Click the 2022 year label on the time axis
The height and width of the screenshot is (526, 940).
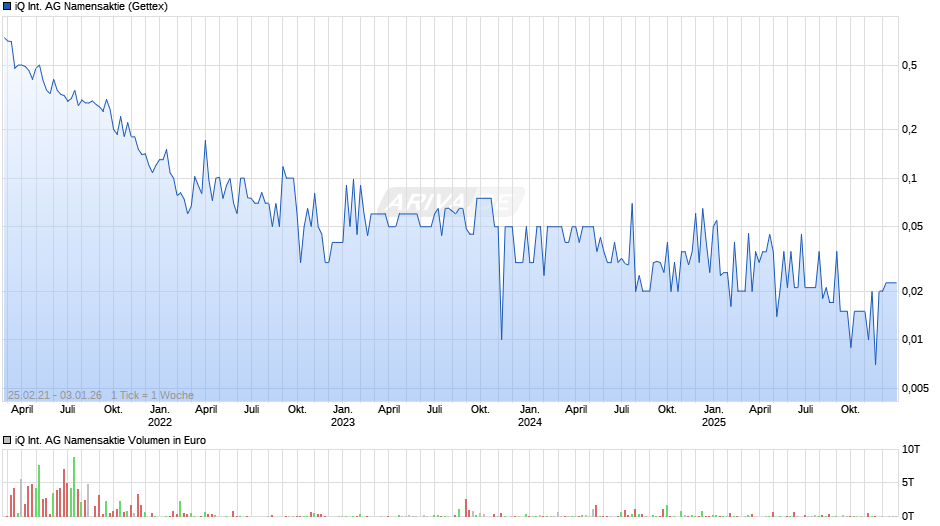coord(159,422)
